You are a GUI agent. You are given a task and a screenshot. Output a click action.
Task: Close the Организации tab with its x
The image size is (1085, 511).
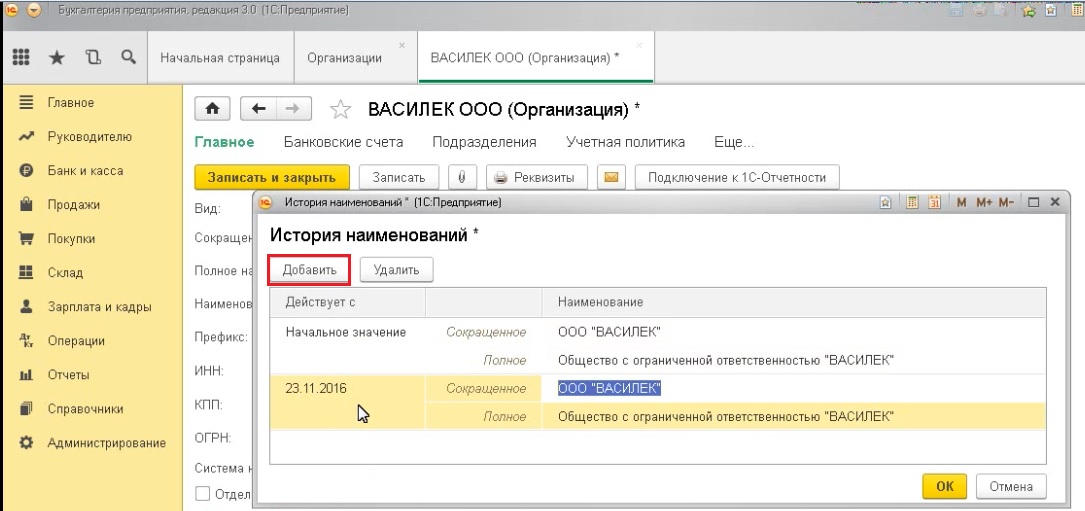click(402, 45)
